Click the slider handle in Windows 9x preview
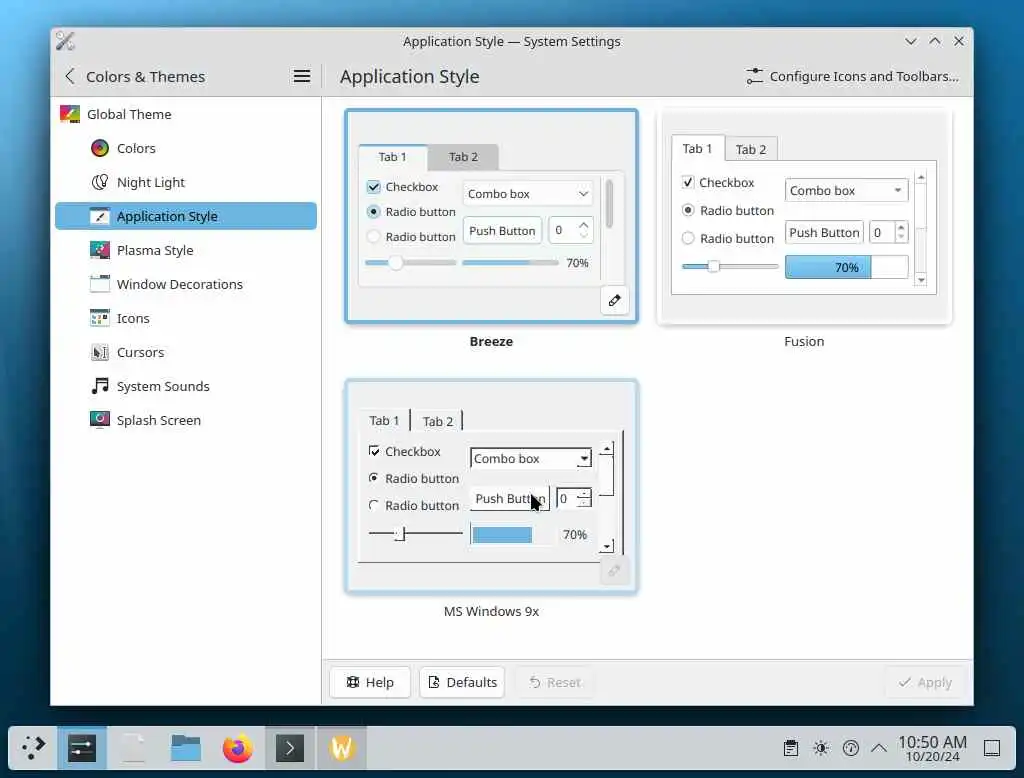This screenshot has height=778, width=1024. [401, 534]
